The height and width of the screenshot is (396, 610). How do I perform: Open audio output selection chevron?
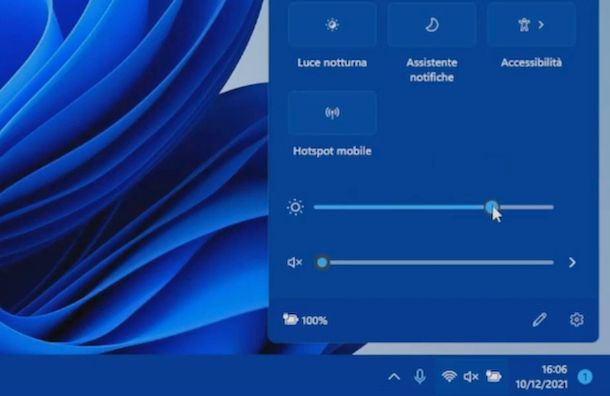pos(572,263)
